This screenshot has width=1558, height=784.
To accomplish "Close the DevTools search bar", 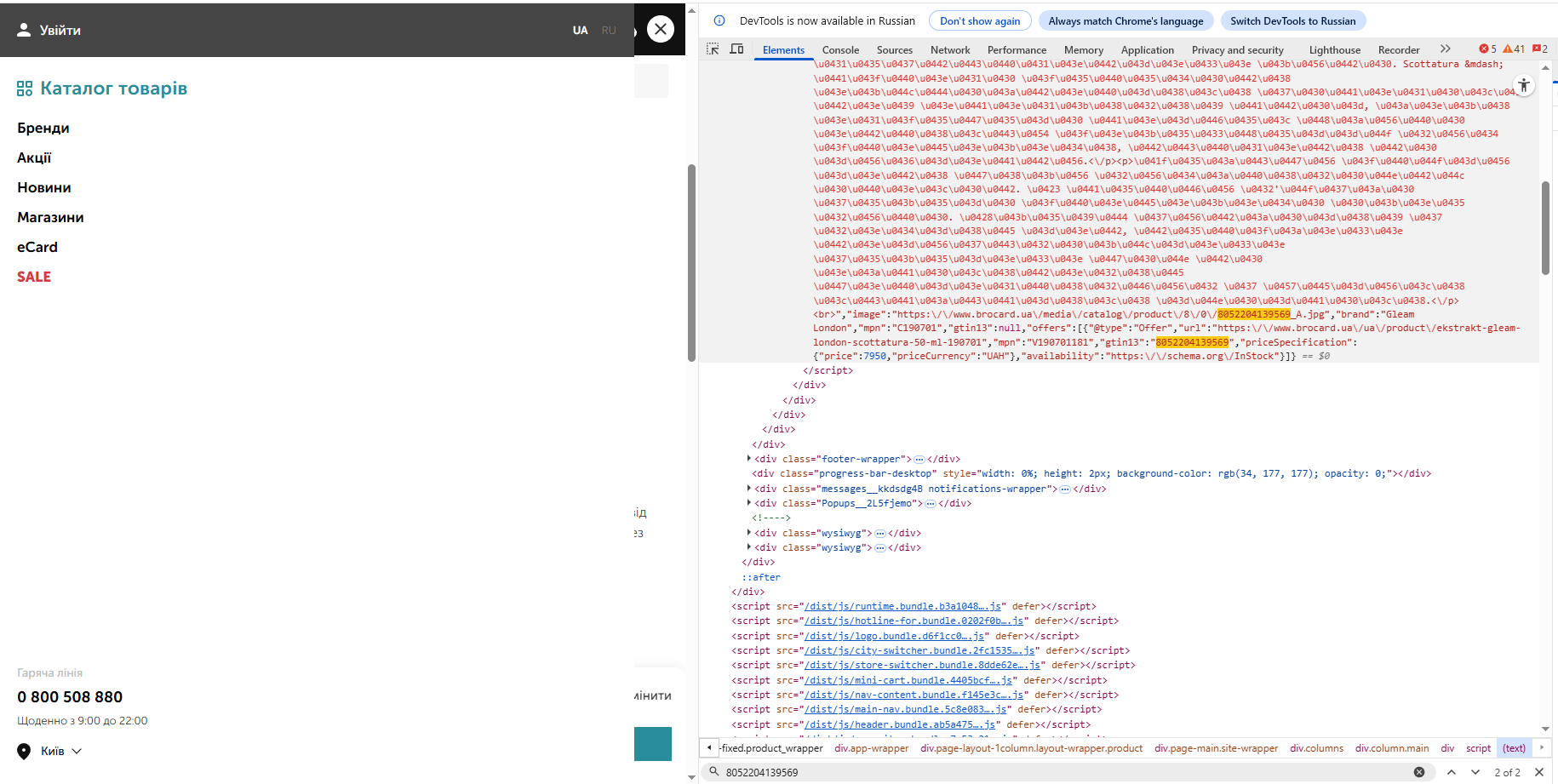I will pyautogui.click(x=1539, y=772).
